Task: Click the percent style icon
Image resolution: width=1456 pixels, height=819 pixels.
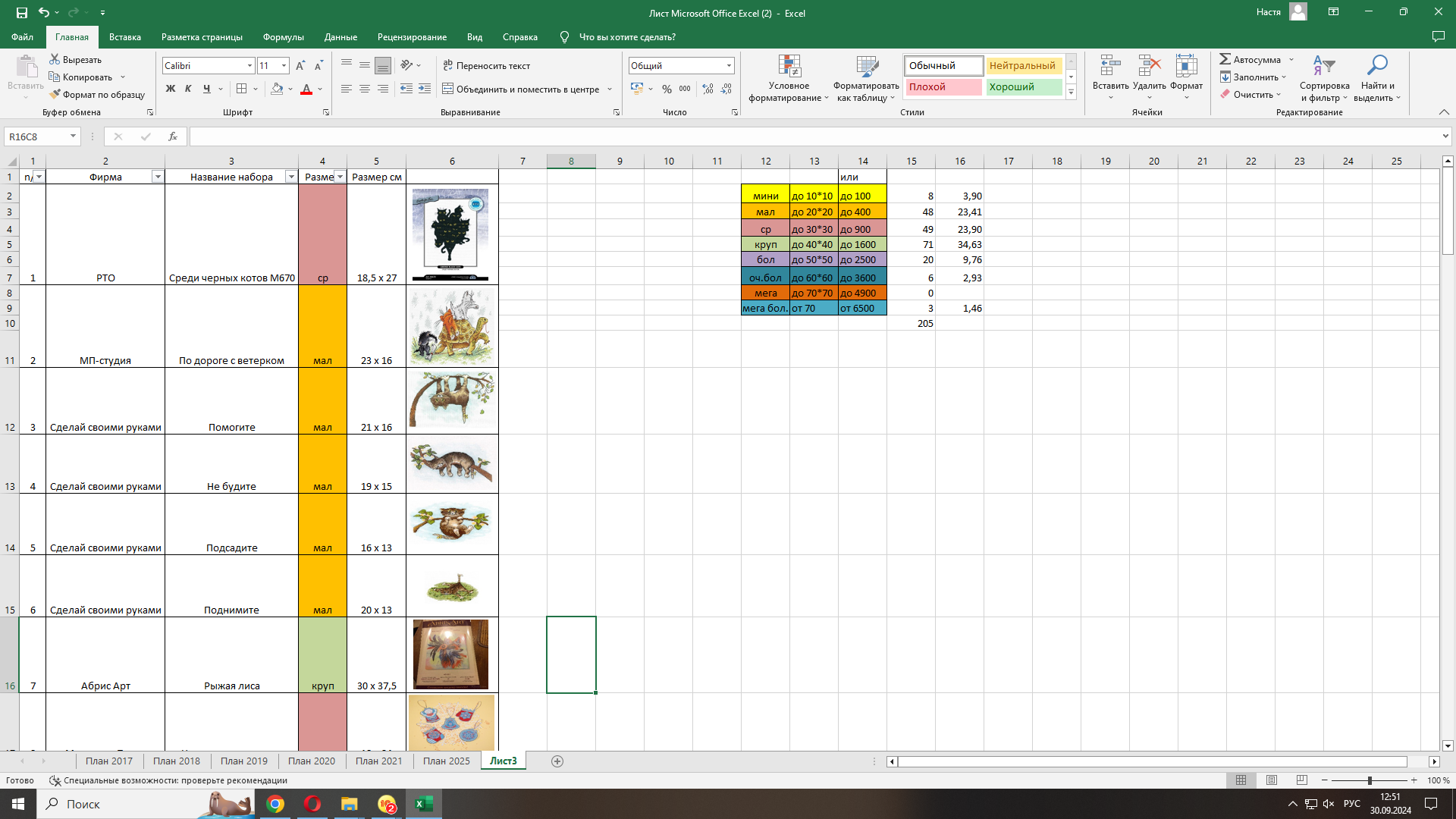Action: tap(667, 89)
